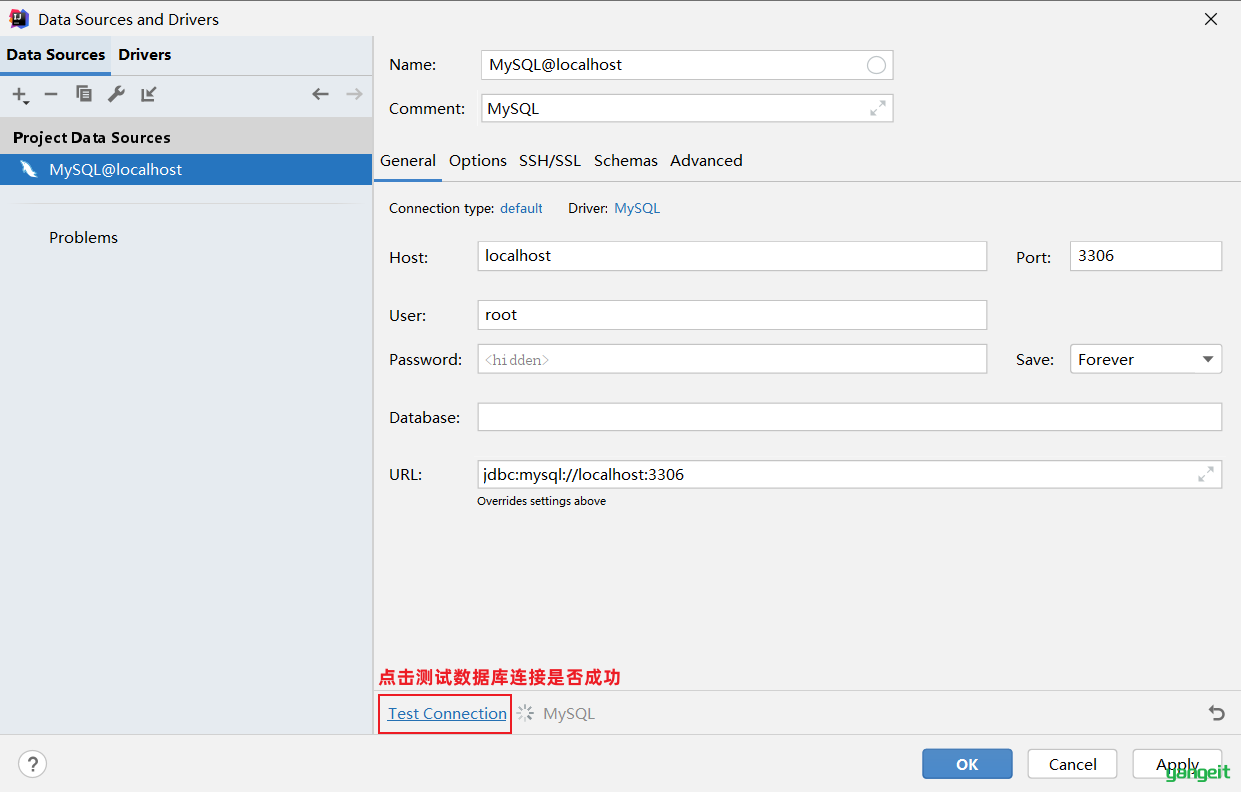This screenshot has height=792, width=1241.
Task: Expand the URL field editor
Action: [1206, 474]
